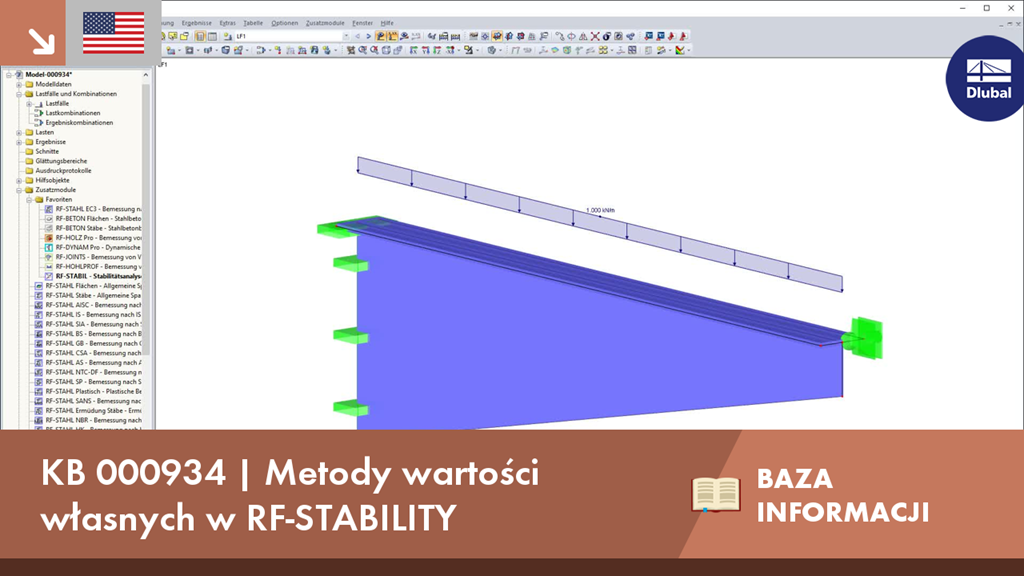This screenshot has height=576, width=1024.
Task: Open RF-HOLZ Pro module
Action: 98,238
